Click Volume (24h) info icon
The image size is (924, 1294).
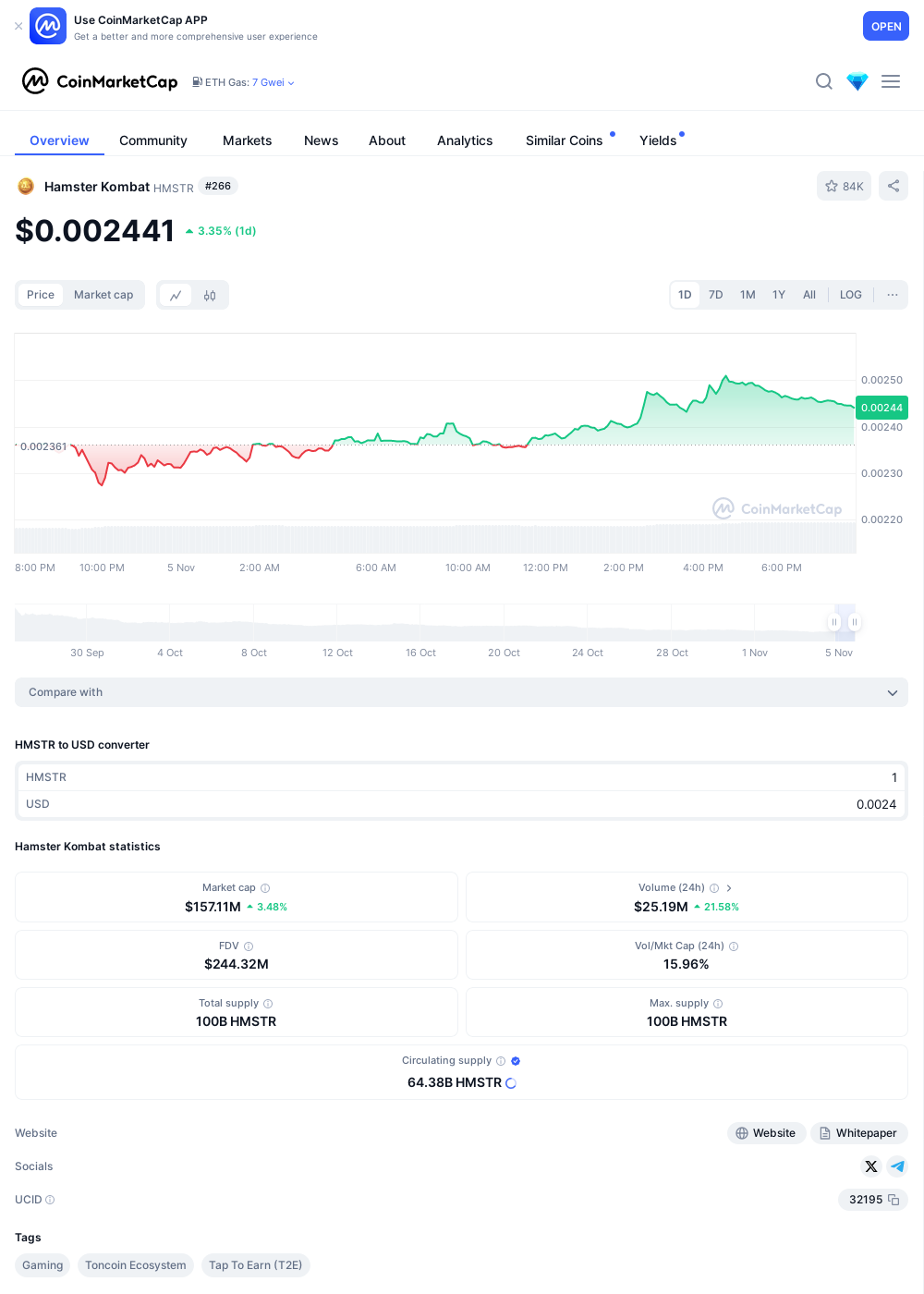714,888
